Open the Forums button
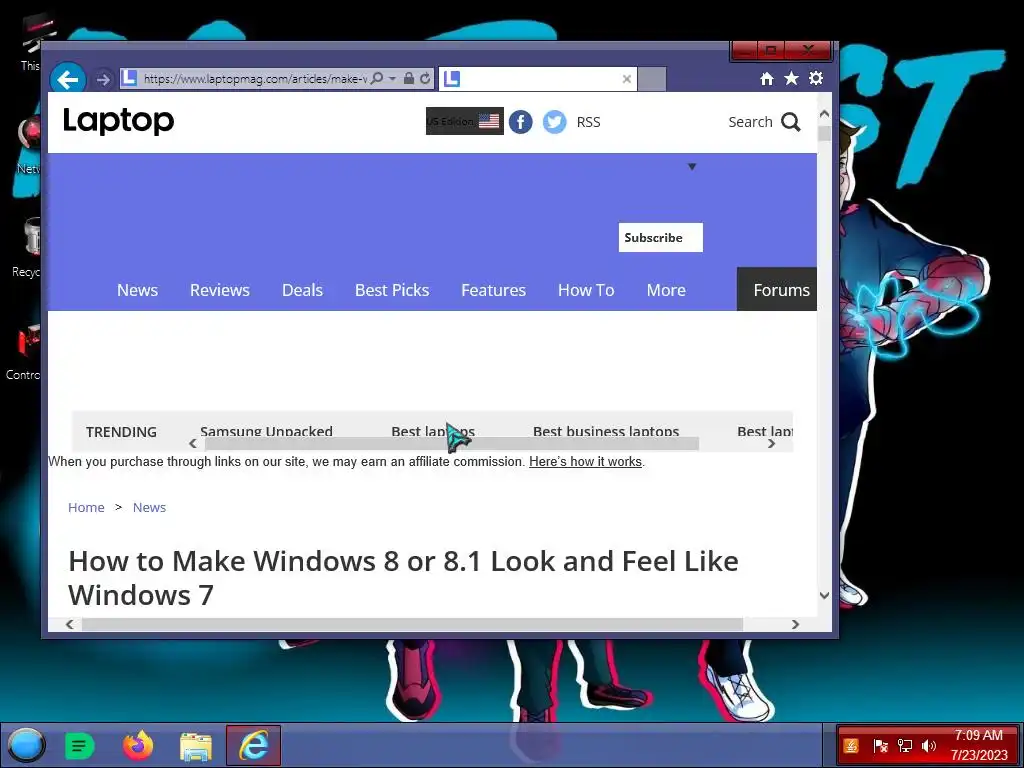The image size is (1024, 768). 777,289
